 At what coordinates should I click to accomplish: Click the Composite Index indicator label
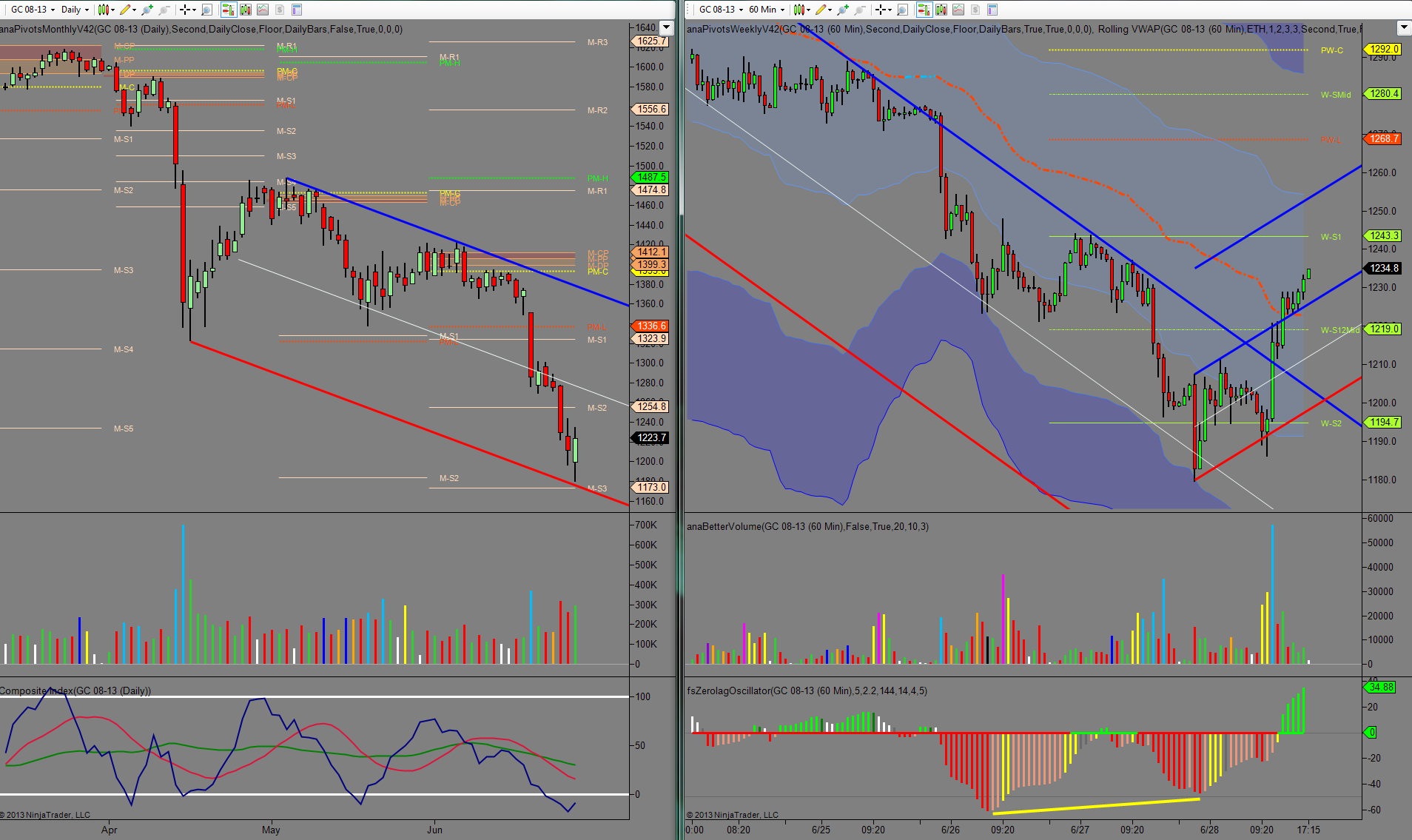pos(75,691)
